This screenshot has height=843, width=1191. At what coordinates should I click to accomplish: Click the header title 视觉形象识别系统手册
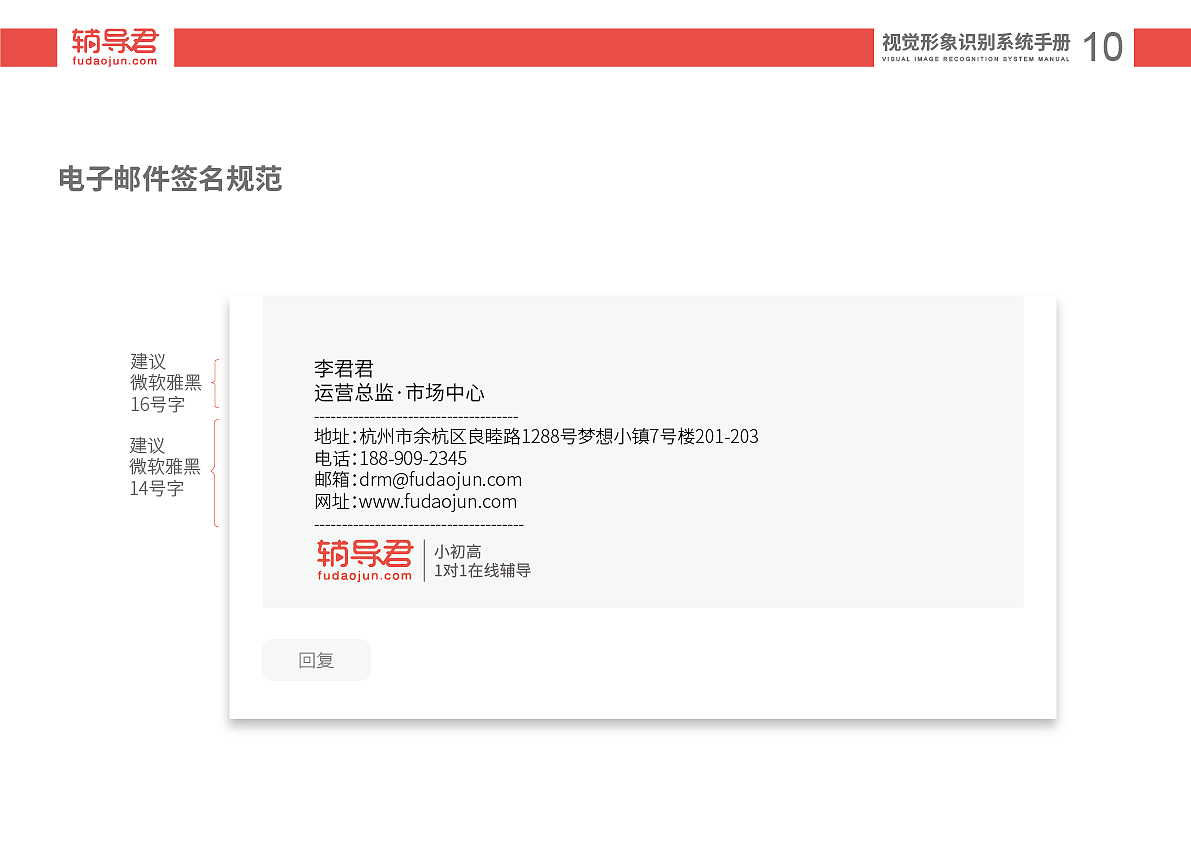click(x=976, y=42)
